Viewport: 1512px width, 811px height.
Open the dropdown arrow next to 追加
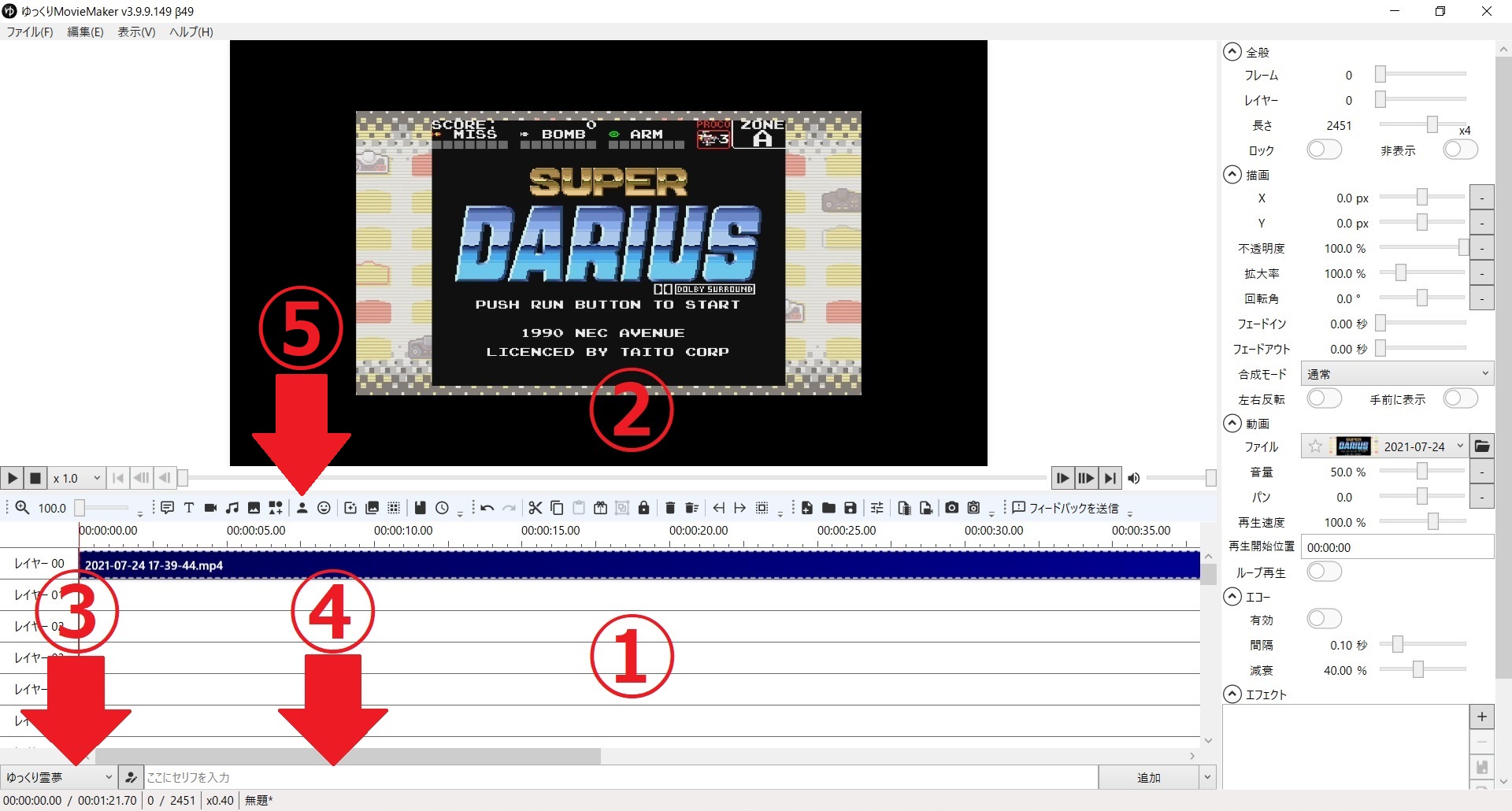[x=1207, y=777]
